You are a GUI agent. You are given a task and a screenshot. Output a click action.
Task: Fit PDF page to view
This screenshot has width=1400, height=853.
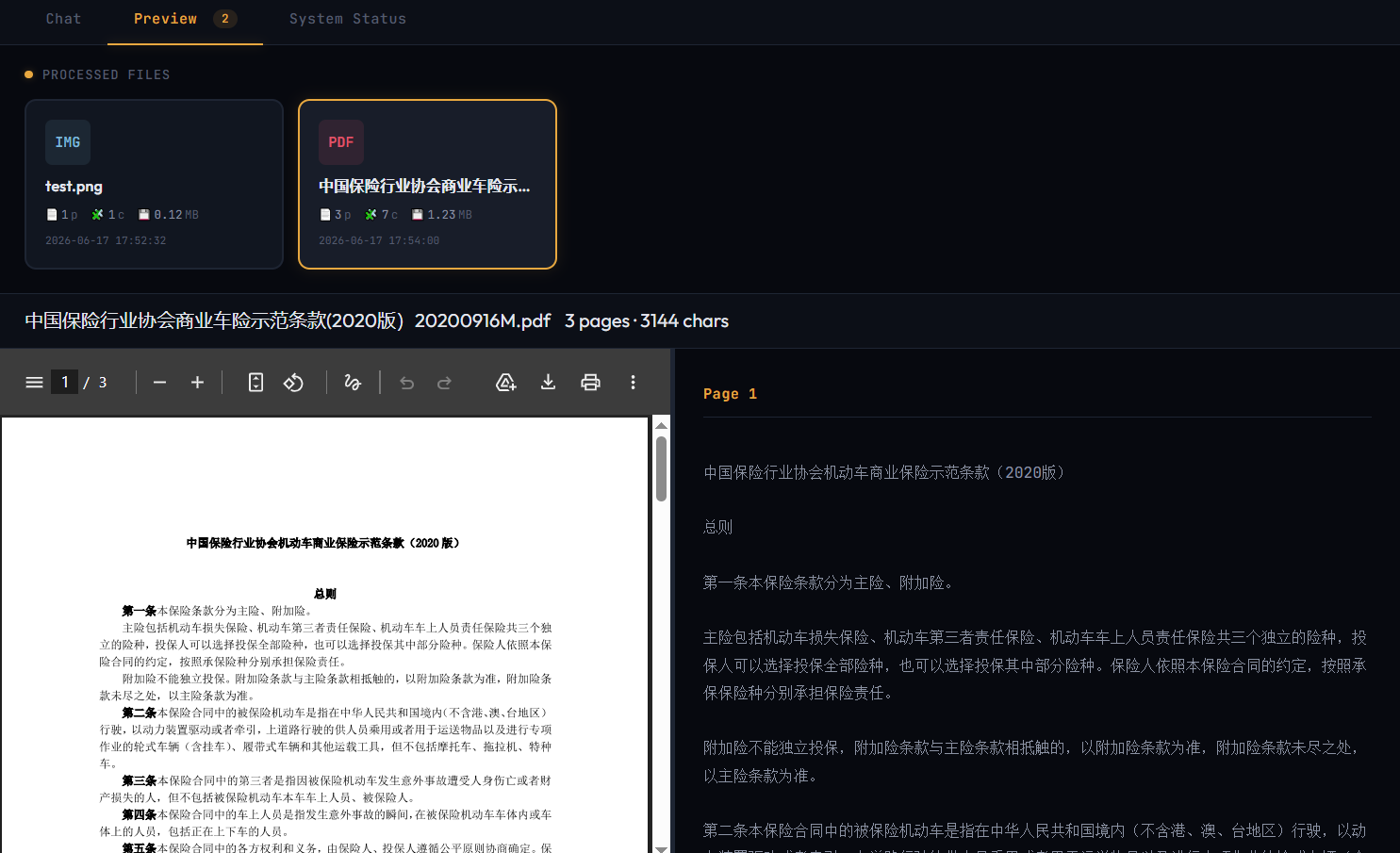255,382
